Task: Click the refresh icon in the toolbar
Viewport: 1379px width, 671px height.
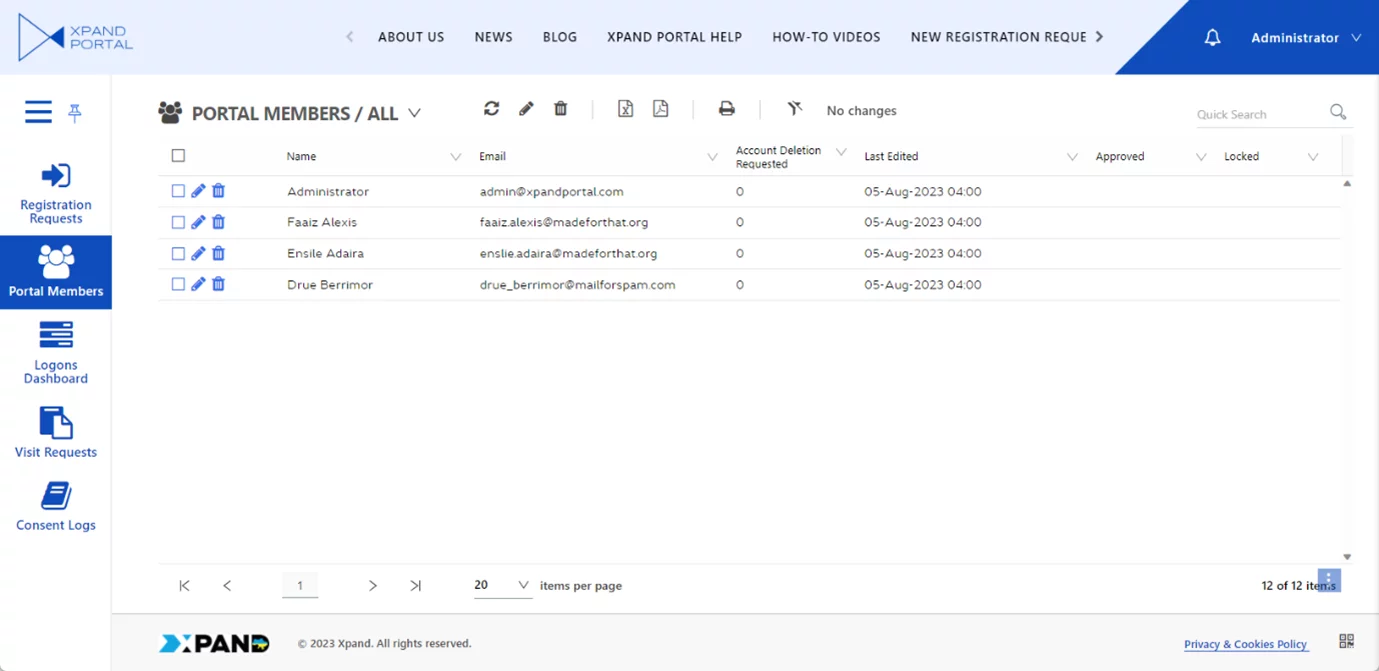Action: pos(491,109)
